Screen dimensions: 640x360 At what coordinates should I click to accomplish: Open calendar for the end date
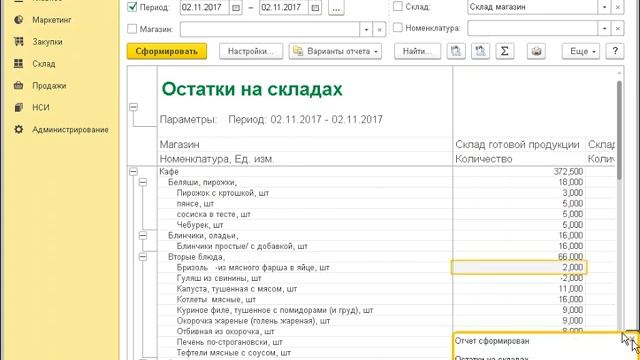pyautogui.click(x=315, y=8)
